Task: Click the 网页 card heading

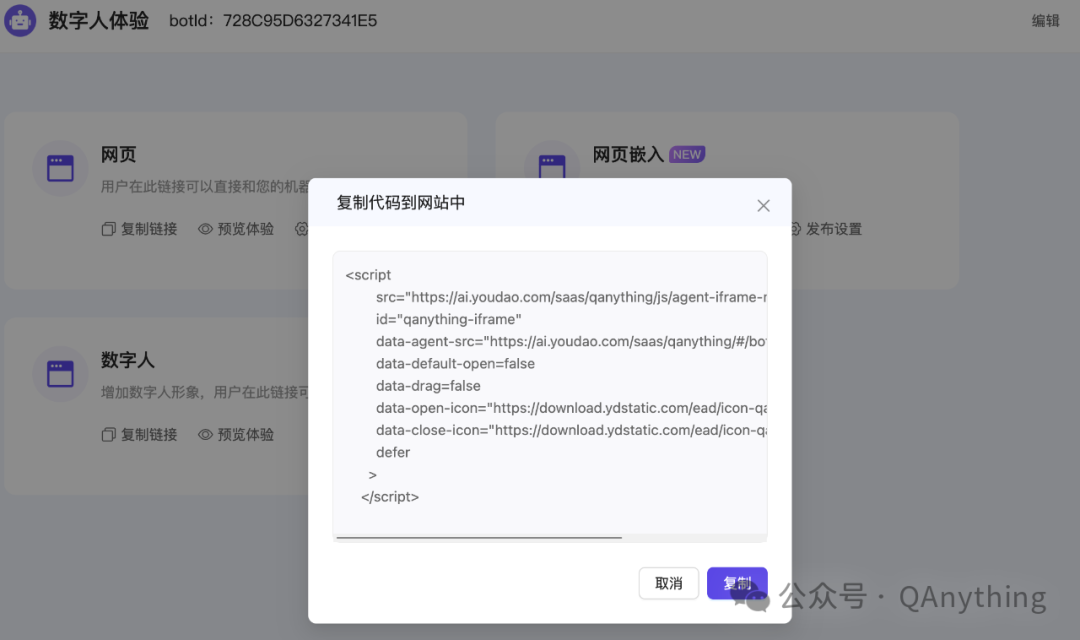Action: (118, 154)
